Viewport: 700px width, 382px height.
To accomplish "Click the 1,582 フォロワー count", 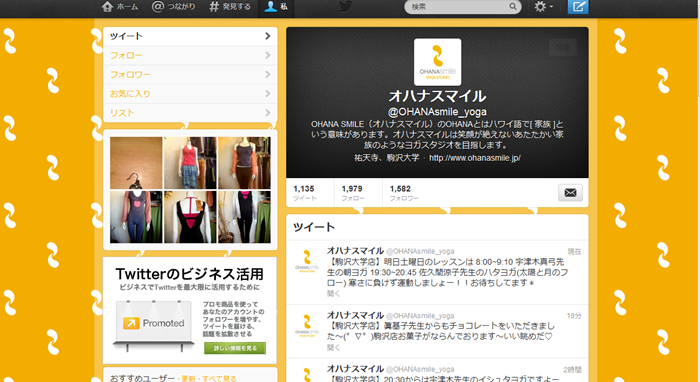I will 404,193.
